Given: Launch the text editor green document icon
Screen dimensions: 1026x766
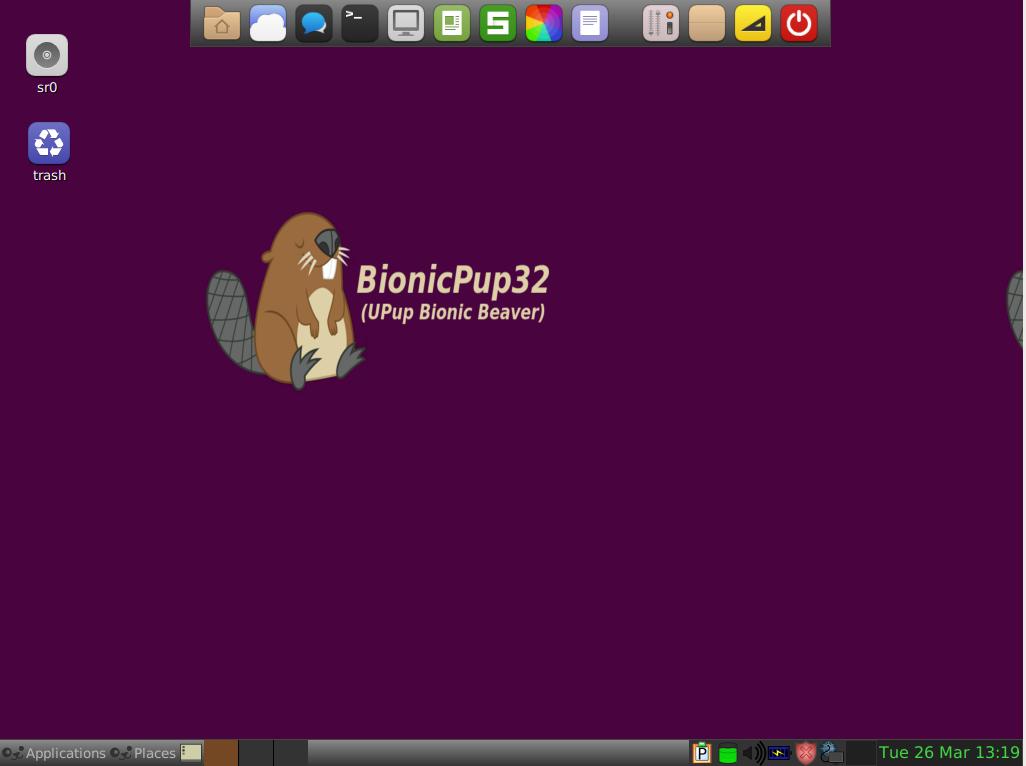Looking at the screenshot, I should coord(451,22).
